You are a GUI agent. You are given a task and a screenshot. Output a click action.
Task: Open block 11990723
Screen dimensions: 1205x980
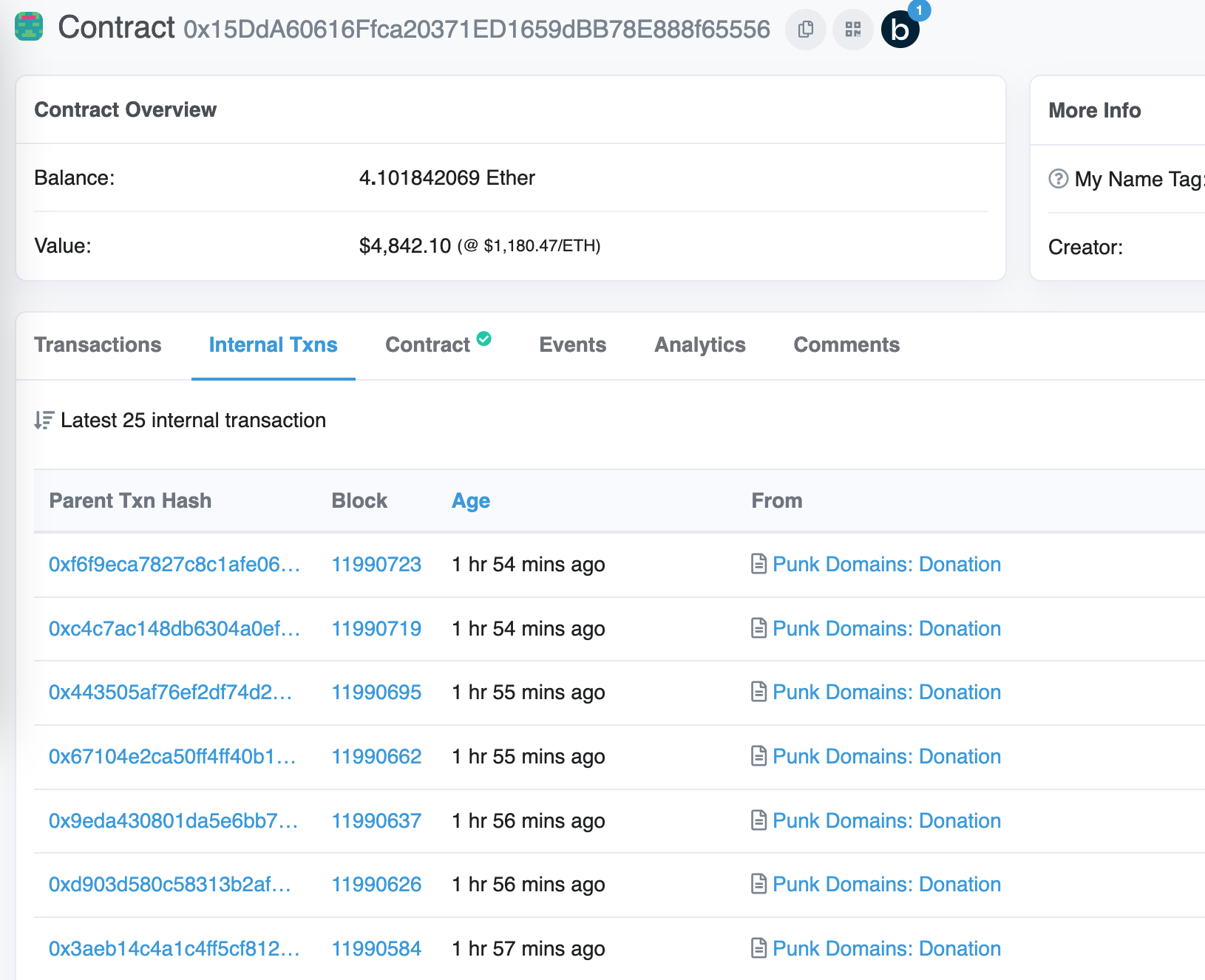click(376, 564)
